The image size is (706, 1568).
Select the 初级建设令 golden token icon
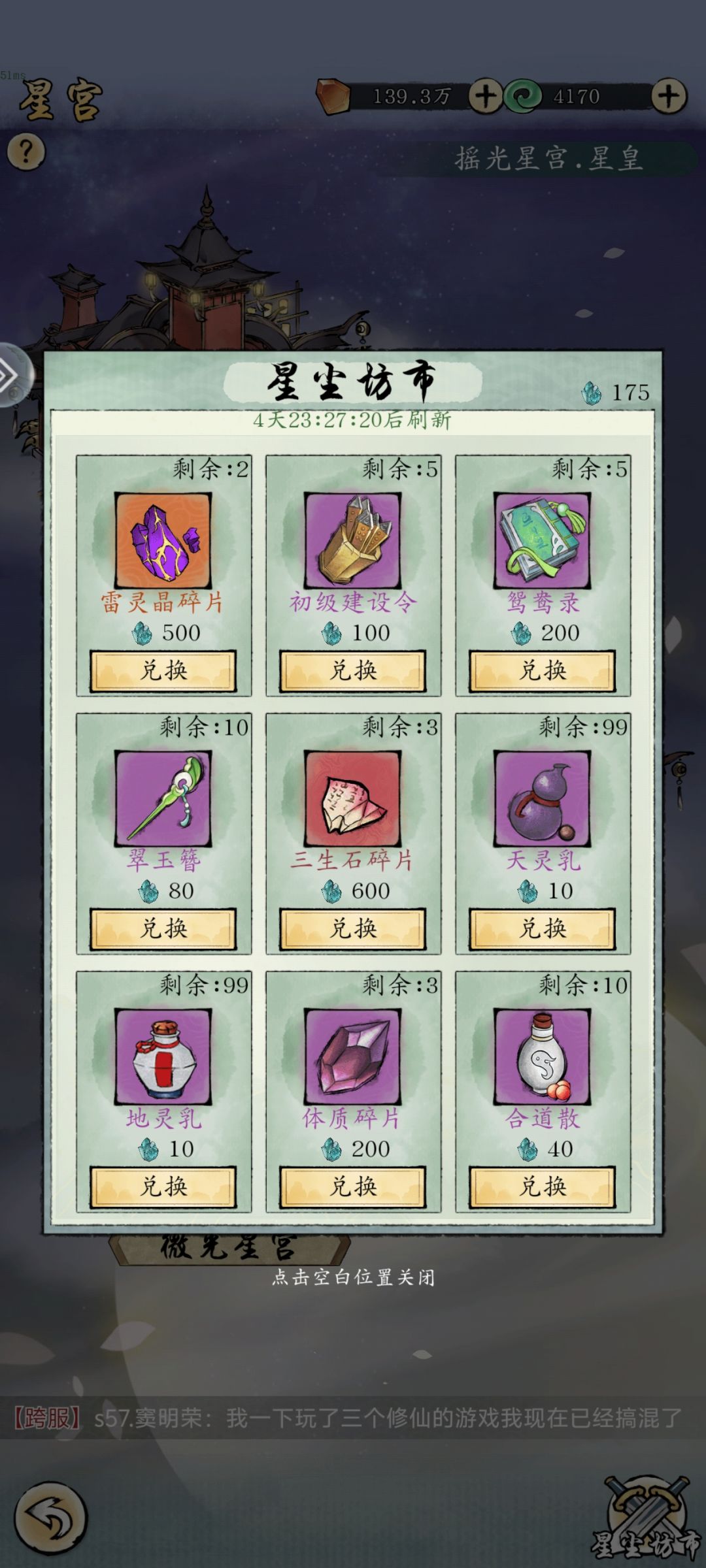tap(353, 540)
